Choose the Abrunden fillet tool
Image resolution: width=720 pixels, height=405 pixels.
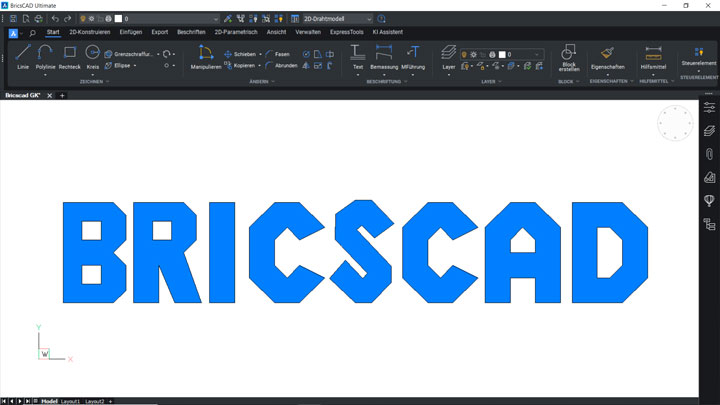[281, 66]
